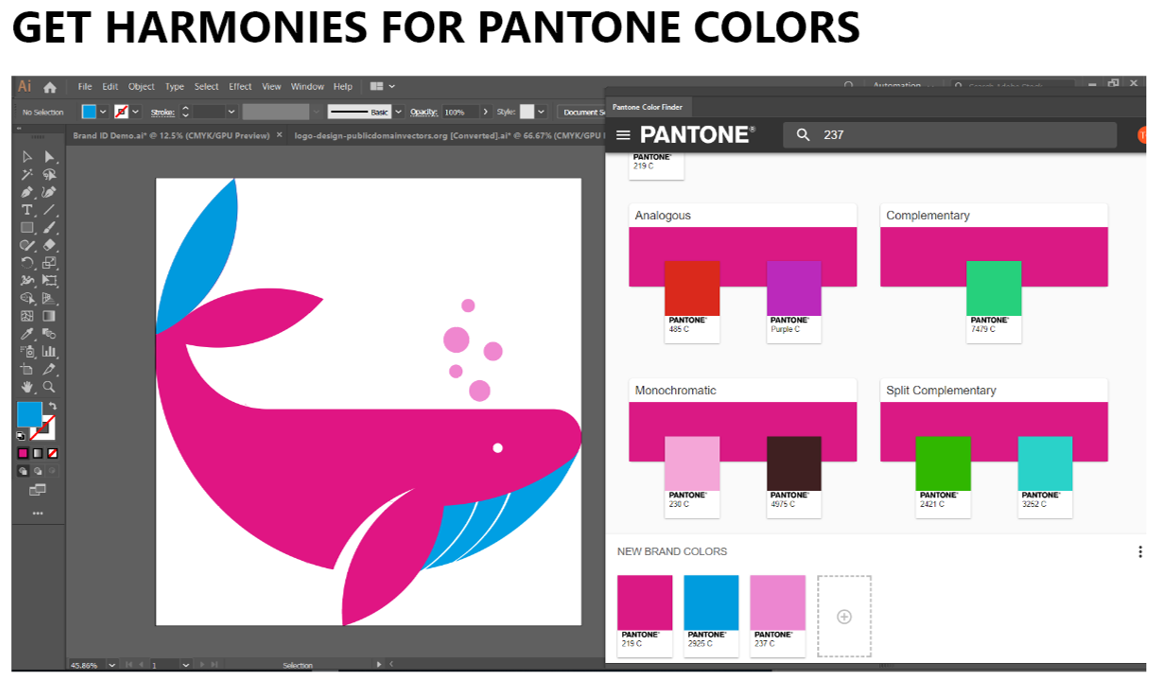Expand opacity slider arrow
This screenshot has height=686, width=1160.
coord(485,112)
